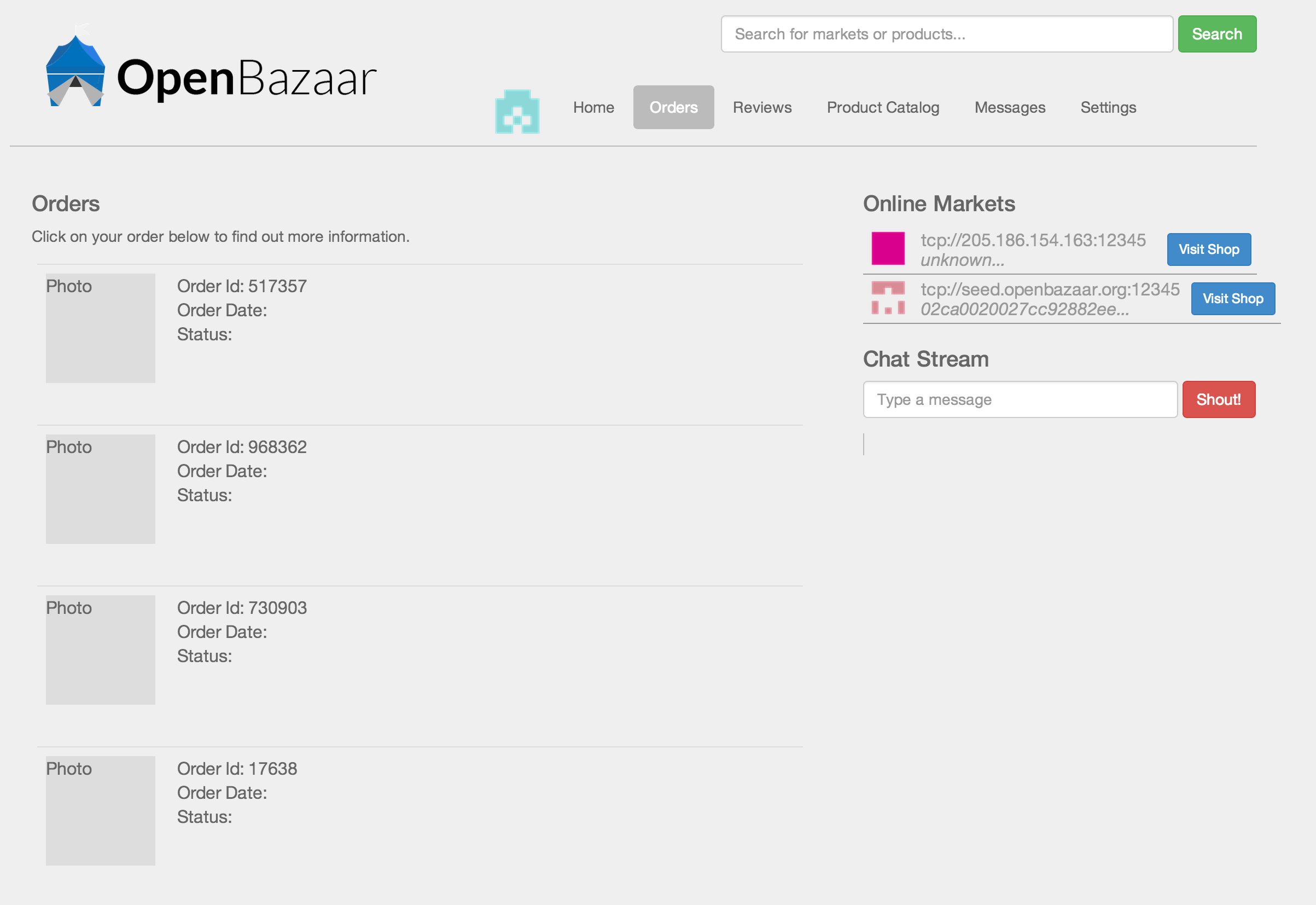Go to the Messages tab

(x=1009, y=107)
